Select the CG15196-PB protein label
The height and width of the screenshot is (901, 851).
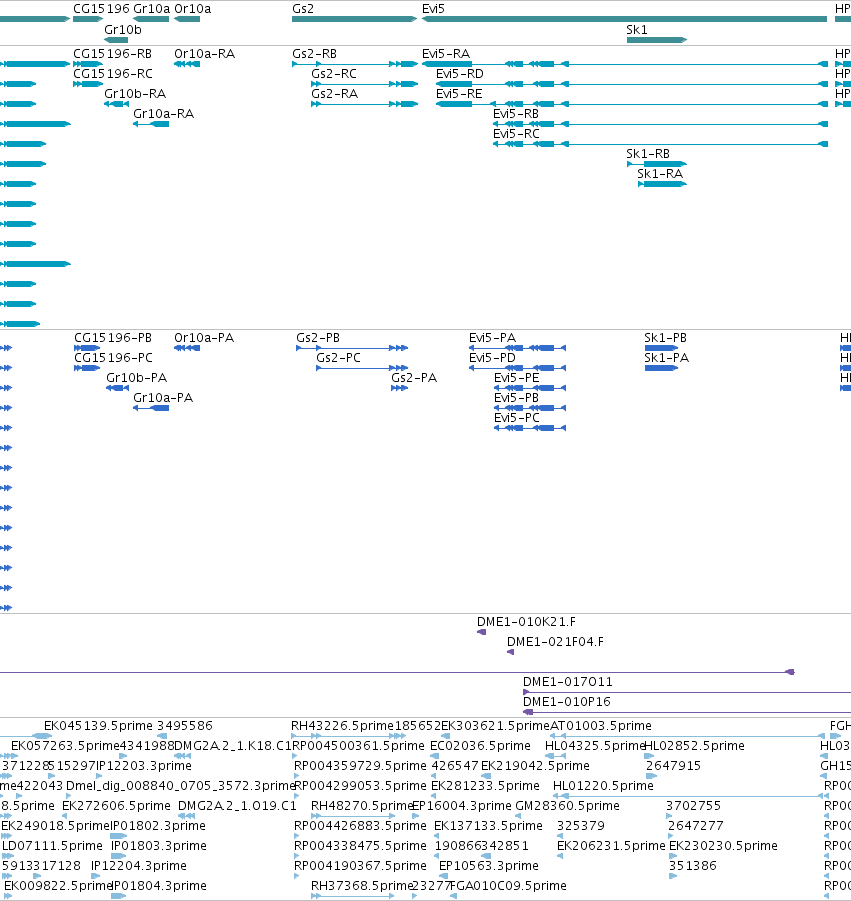coord(113,338)
